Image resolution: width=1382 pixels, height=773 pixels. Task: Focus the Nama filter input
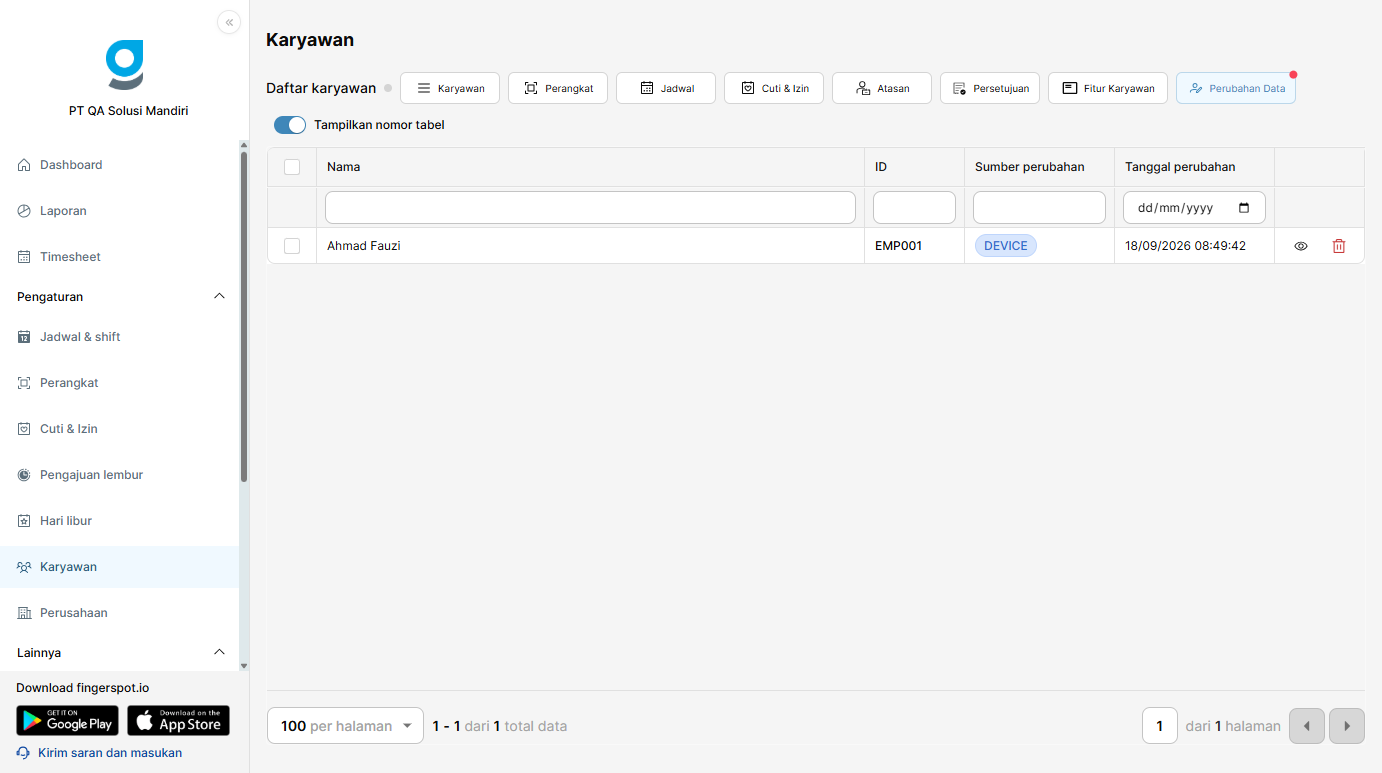tap(590, 208)
